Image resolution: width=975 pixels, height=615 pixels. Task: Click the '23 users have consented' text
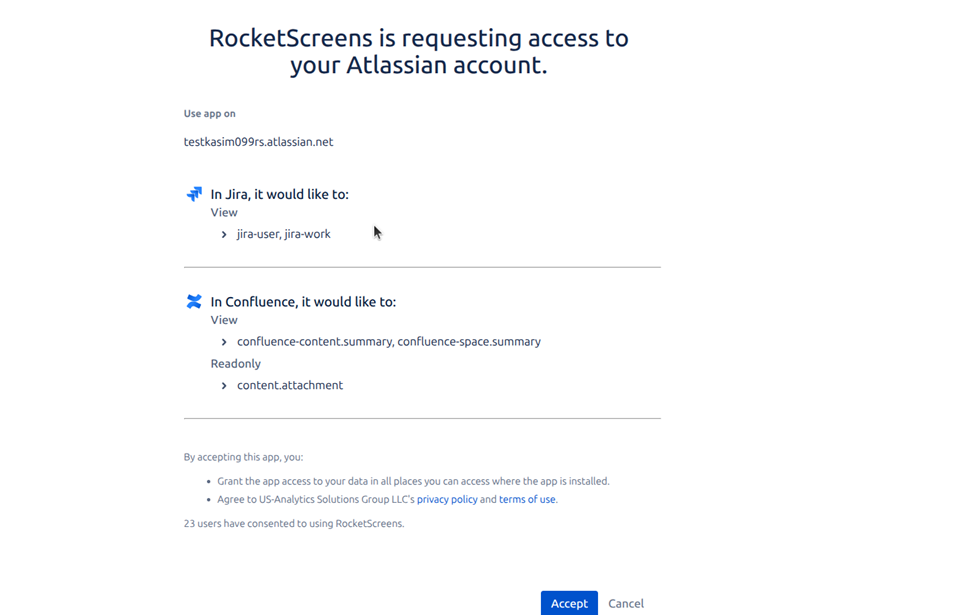pyautogui.click(x=293, y=523)
